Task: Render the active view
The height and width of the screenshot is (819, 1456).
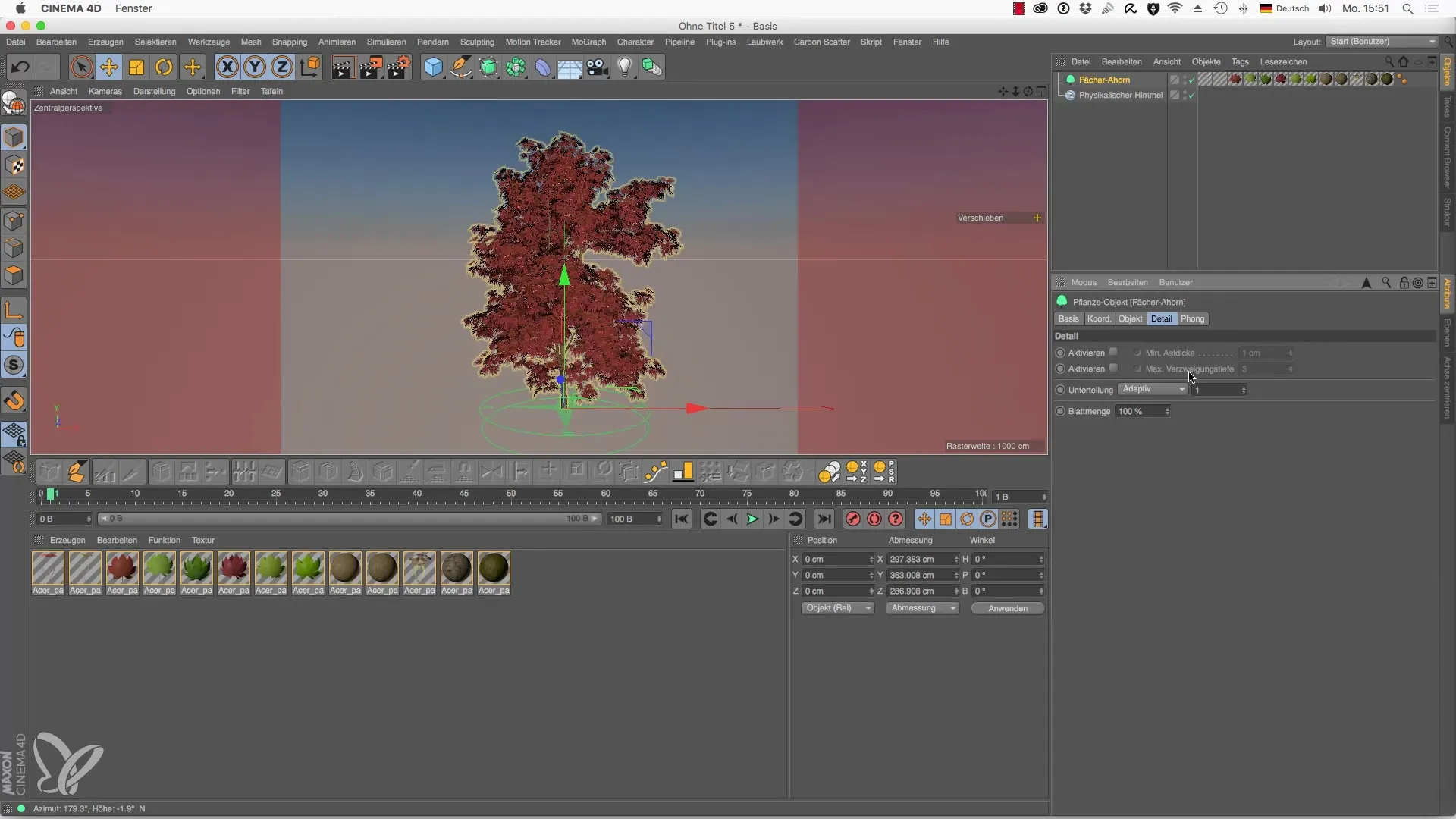Action: tap(343, 67)
